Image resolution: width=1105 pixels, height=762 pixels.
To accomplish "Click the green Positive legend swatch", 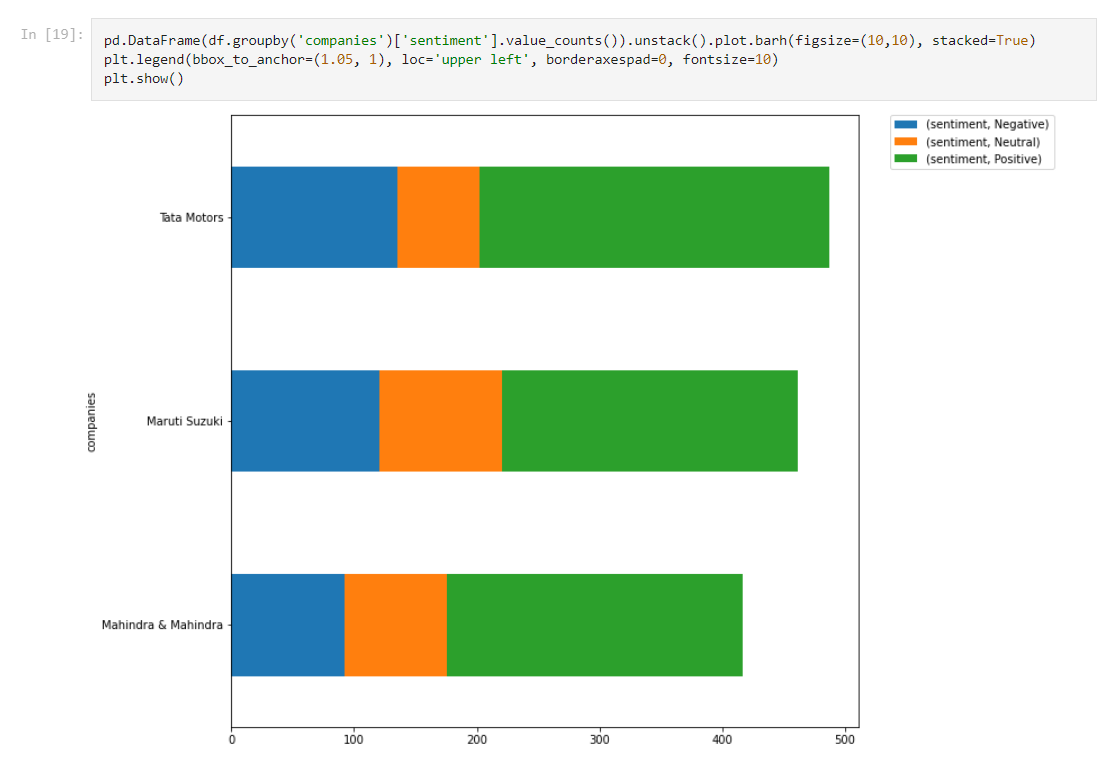I will tap(906, 159).
